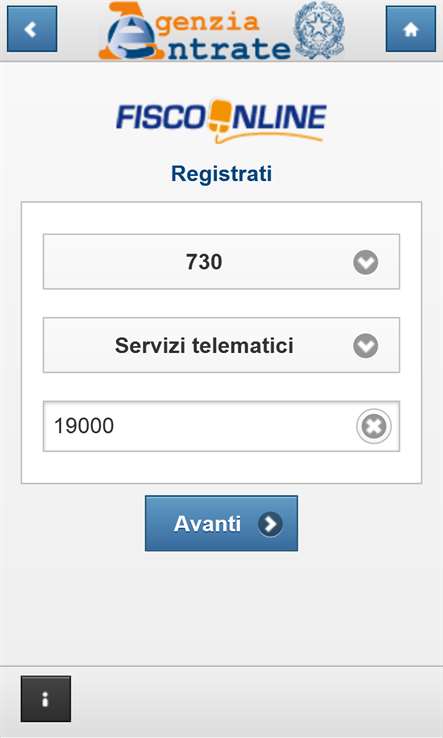Tap the Agenzia Entrate logo
443x738 pixels.
pyautogui.click(x=194, y=31)
